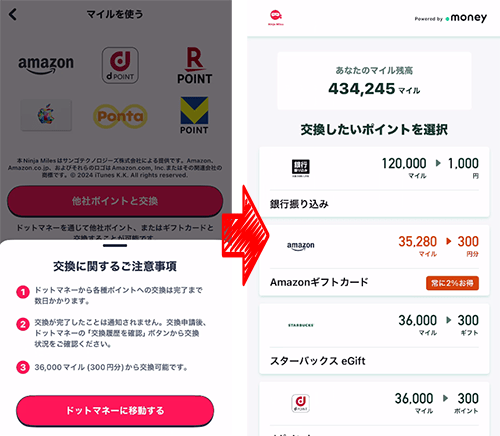
Task: Tap the bank icon in first card
Action: (301, 168)
